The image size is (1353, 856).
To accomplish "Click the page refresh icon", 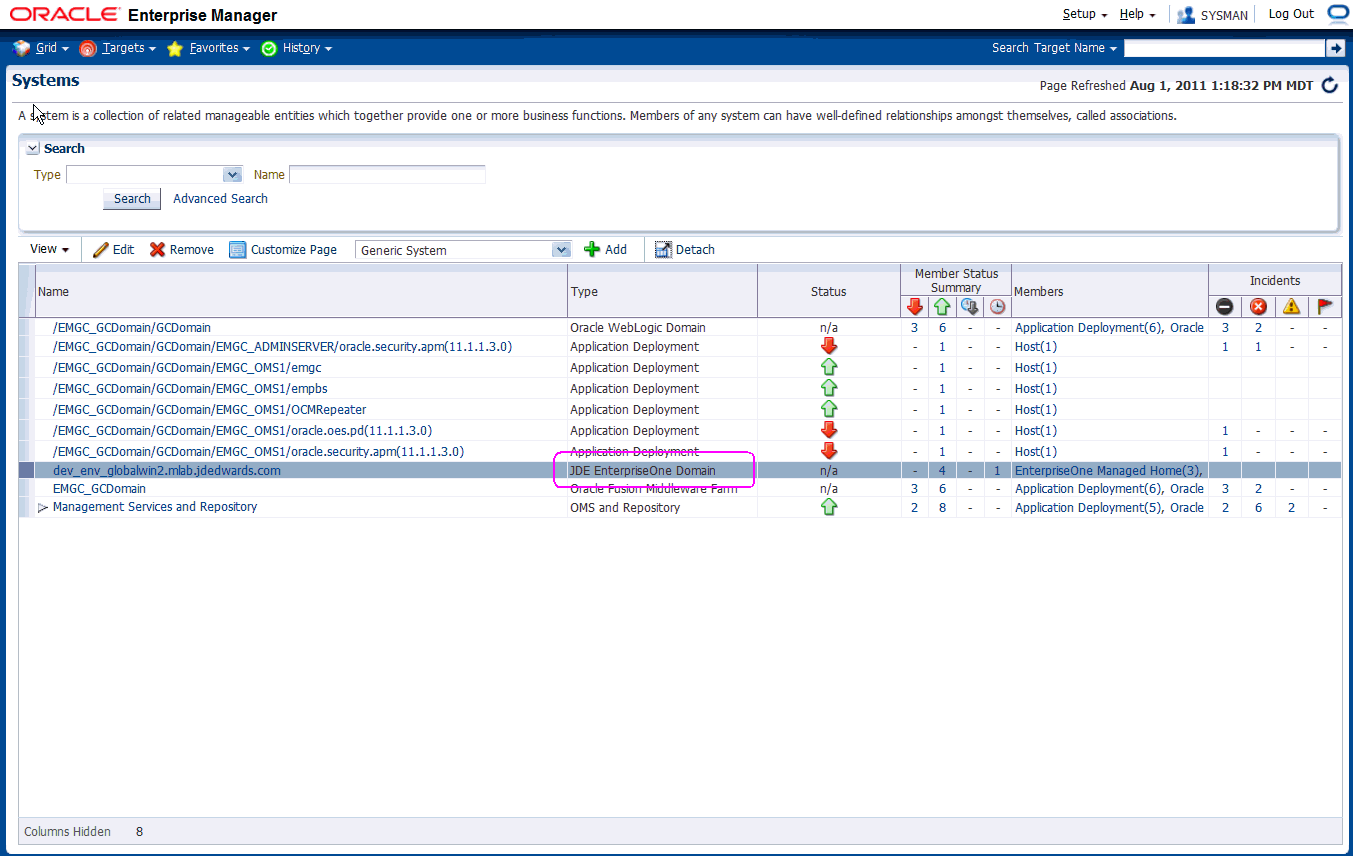I will click(x=1329, y=86).
